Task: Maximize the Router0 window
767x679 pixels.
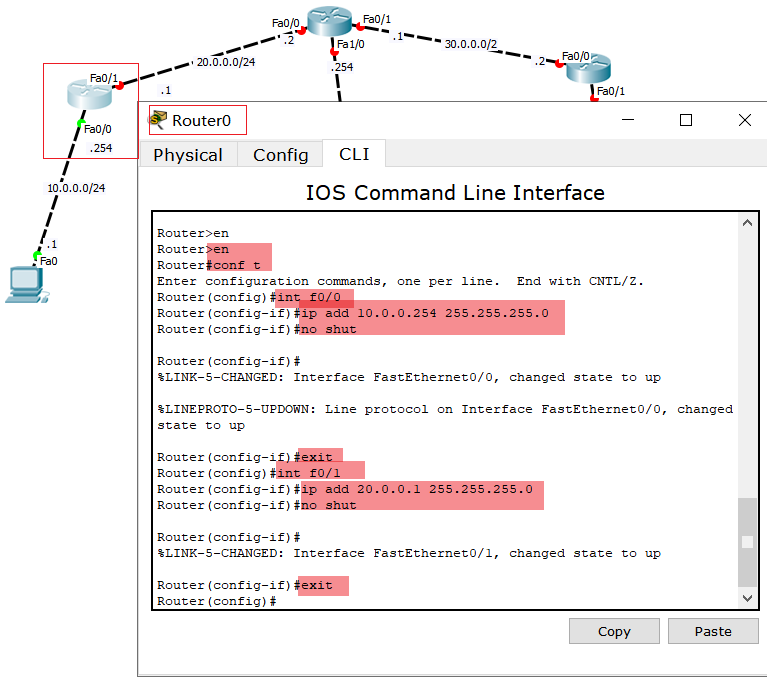Action: point(686,120)
